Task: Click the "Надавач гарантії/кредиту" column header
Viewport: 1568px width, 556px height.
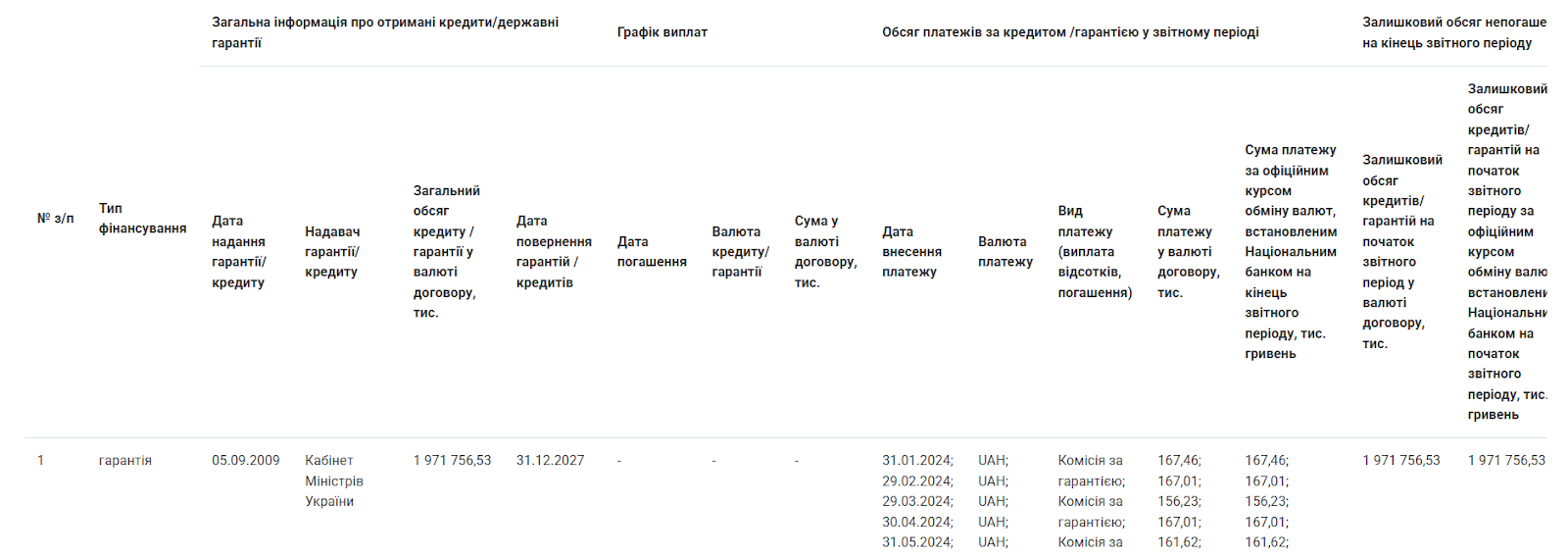Action: click(x=332, y=252)
